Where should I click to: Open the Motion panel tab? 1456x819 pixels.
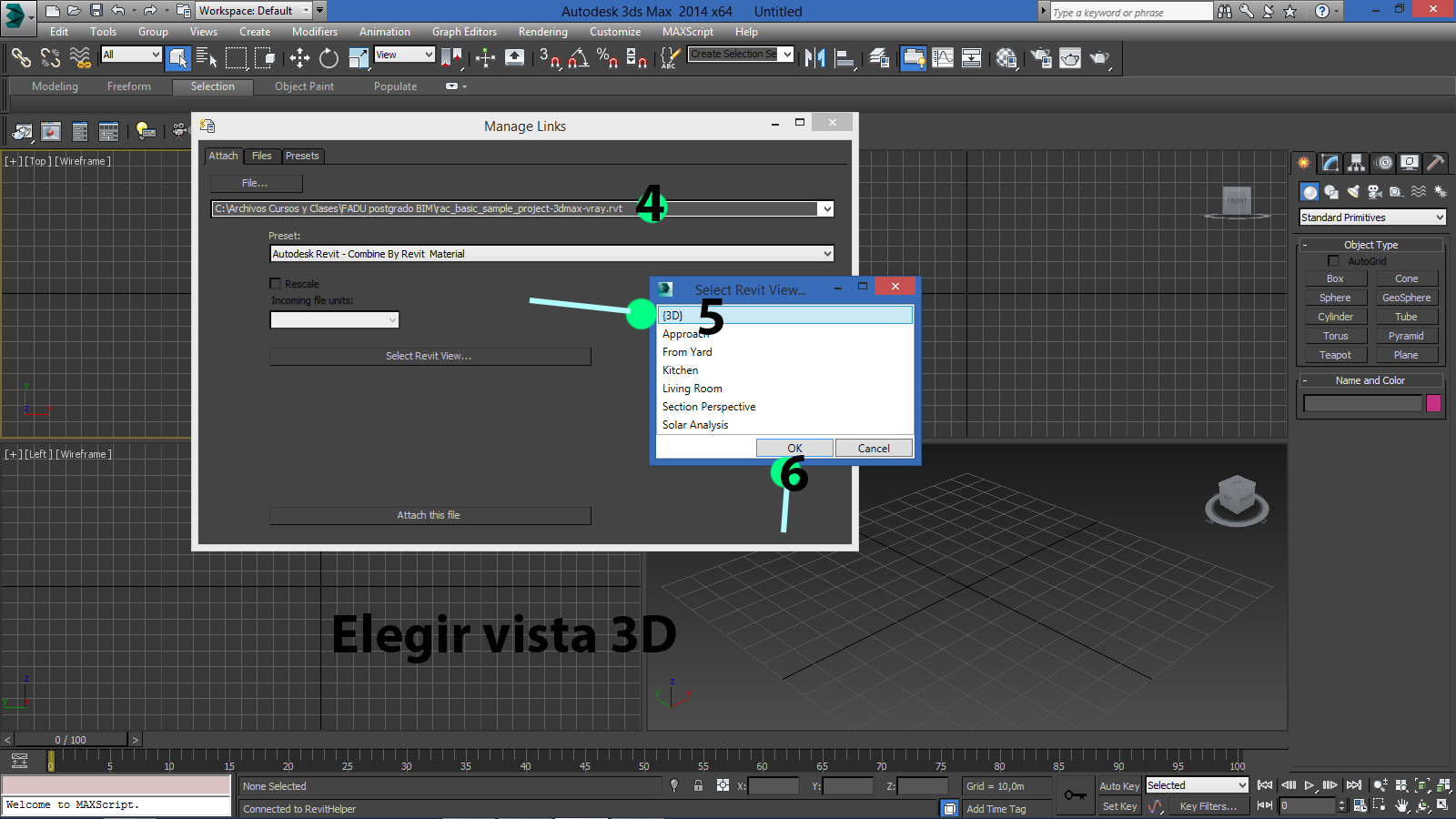[1383, 163]
